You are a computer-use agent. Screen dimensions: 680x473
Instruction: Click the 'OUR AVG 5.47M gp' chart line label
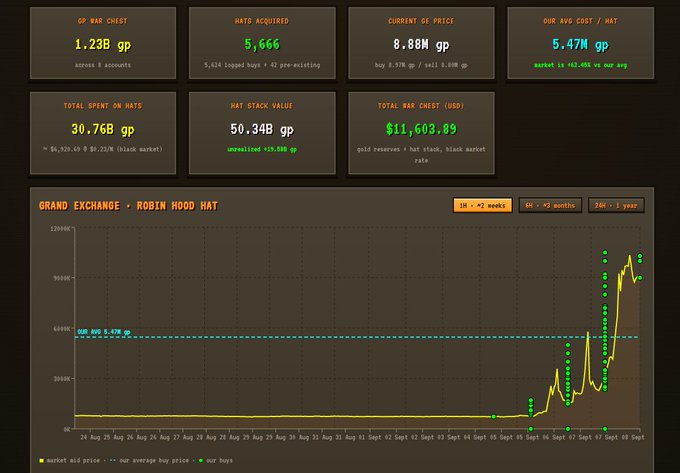104,332
